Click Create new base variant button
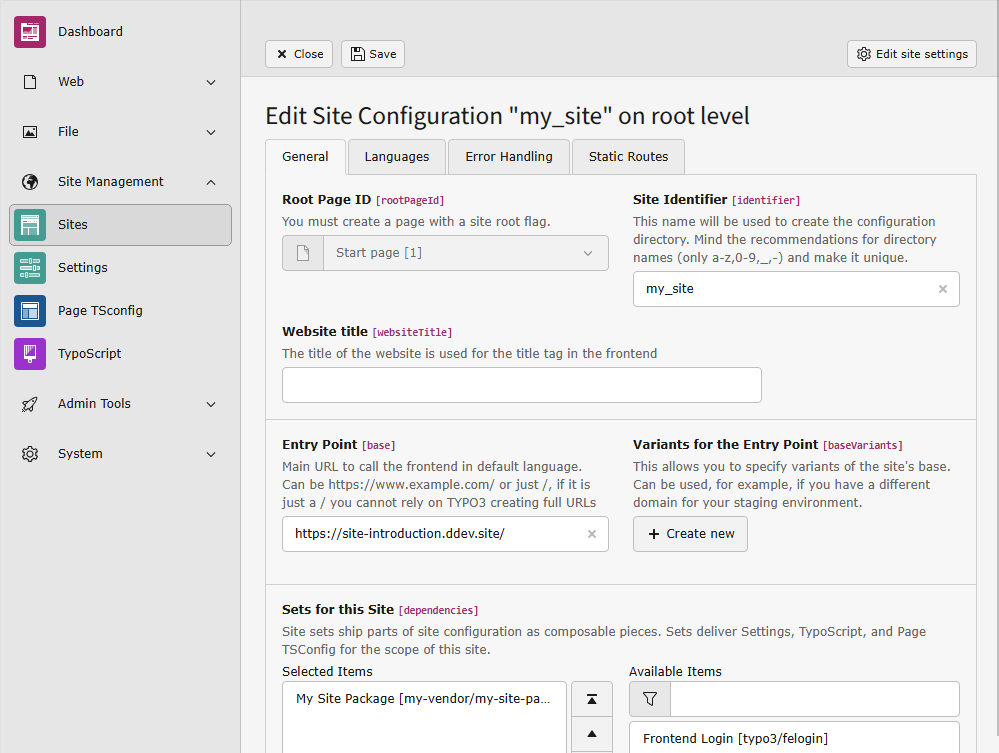This screenshot has width=999, height=753. point(690,534)
